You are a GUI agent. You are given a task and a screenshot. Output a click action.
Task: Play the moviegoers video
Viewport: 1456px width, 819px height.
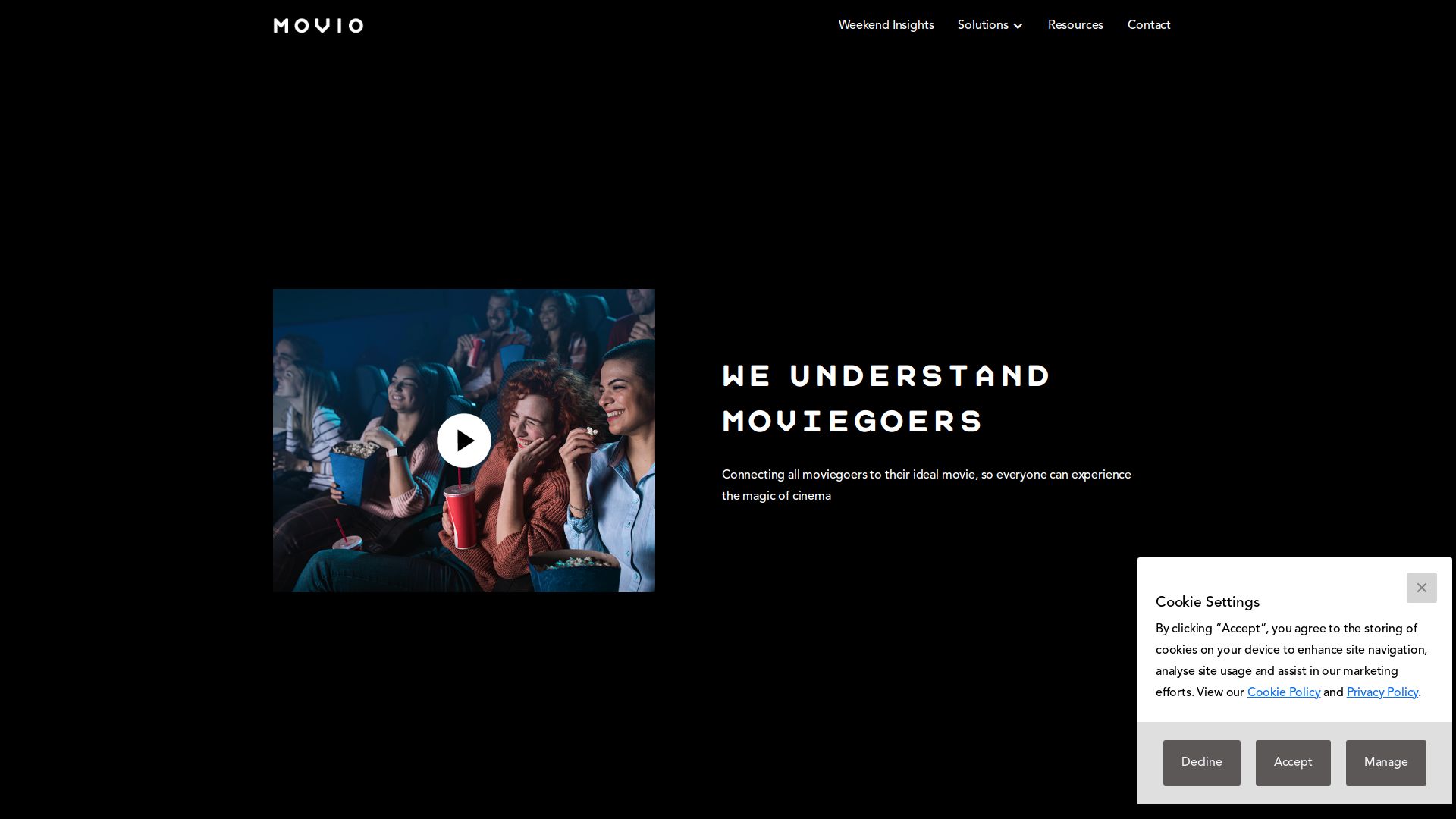464,441
